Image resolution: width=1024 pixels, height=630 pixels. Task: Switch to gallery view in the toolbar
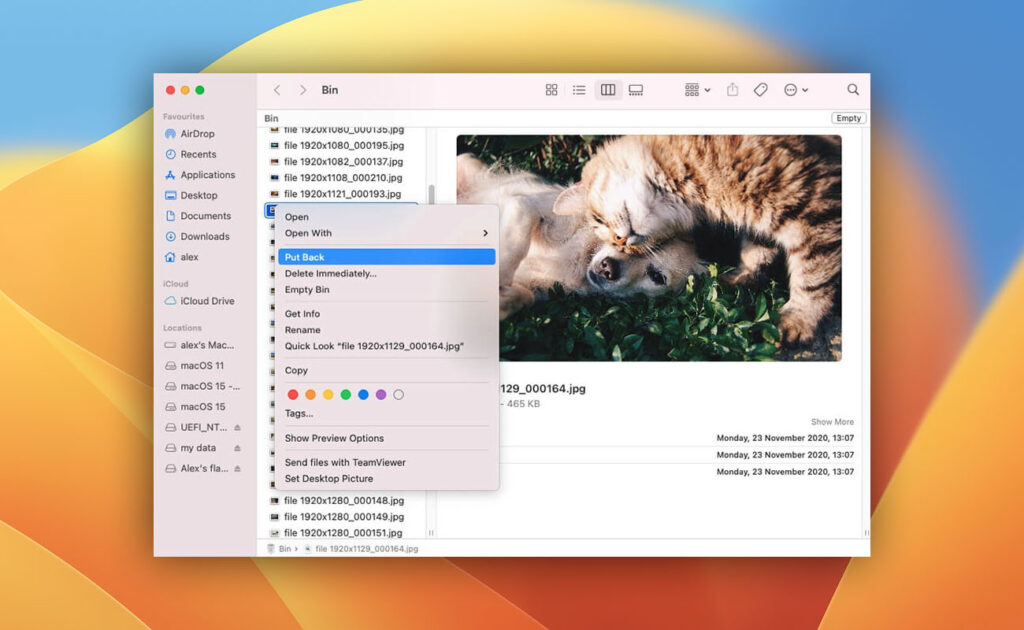637,89
